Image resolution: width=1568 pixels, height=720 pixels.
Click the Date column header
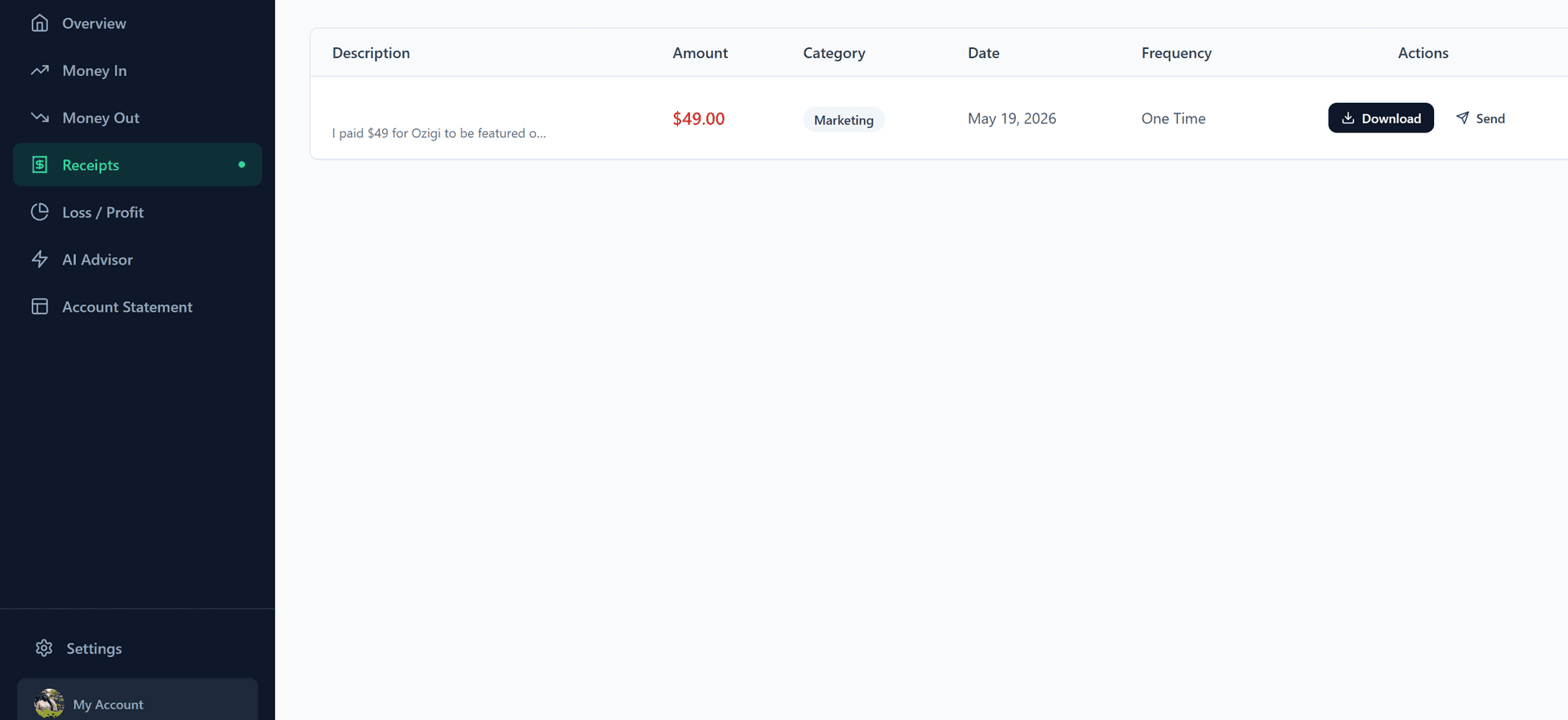pyautogui.click(x=983, y=53)
